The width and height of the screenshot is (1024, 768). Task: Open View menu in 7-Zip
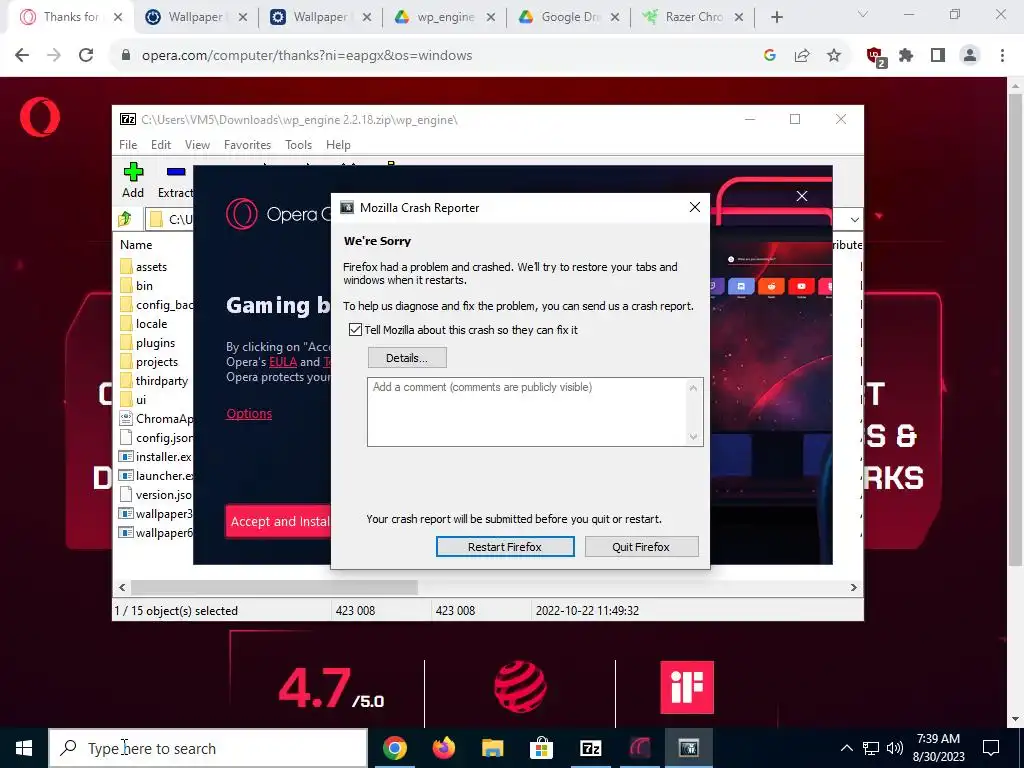click(197, 145)
